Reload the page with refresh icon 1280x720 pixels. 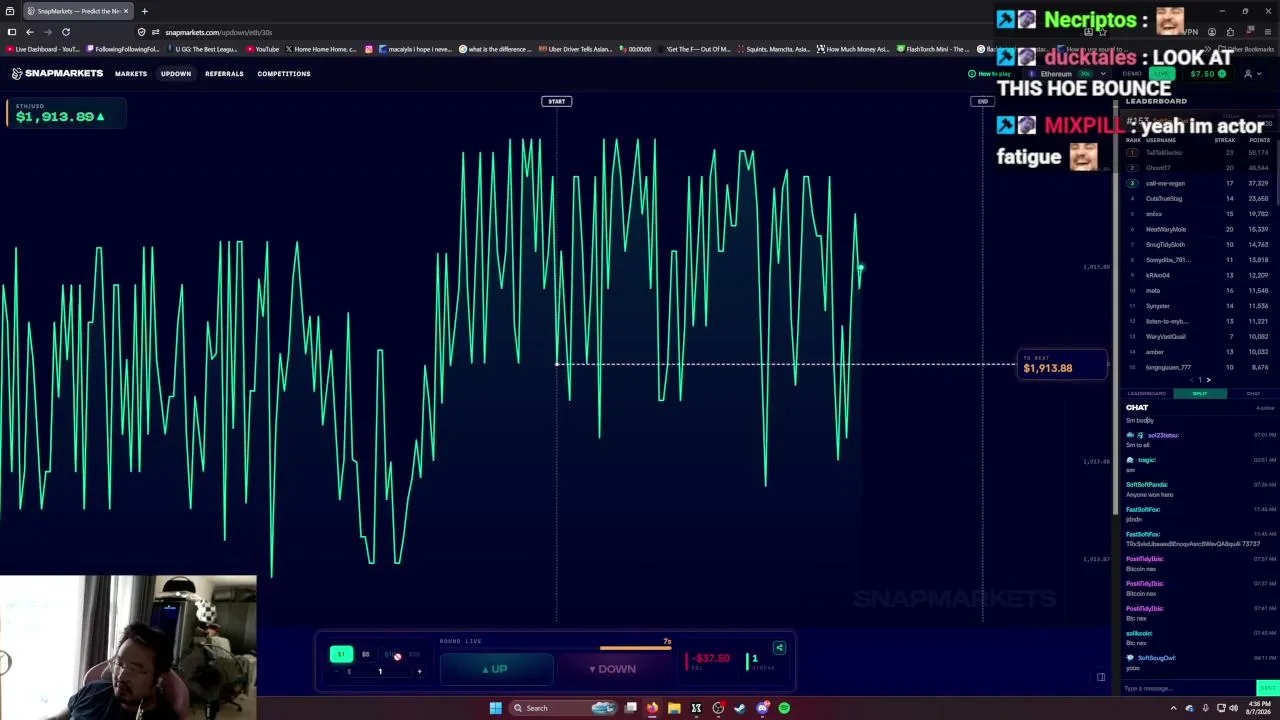[66, 32]
